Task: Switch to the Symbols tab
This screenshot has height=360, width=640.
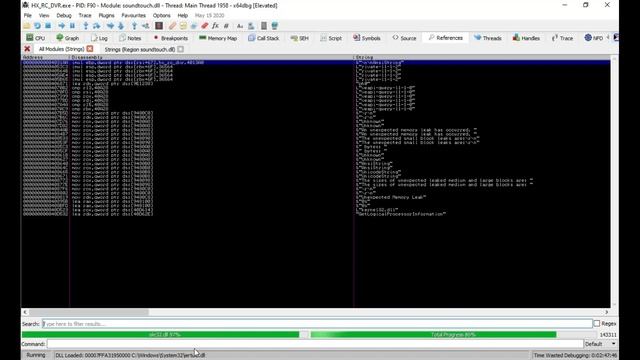Action: click(x=367, y=38)
